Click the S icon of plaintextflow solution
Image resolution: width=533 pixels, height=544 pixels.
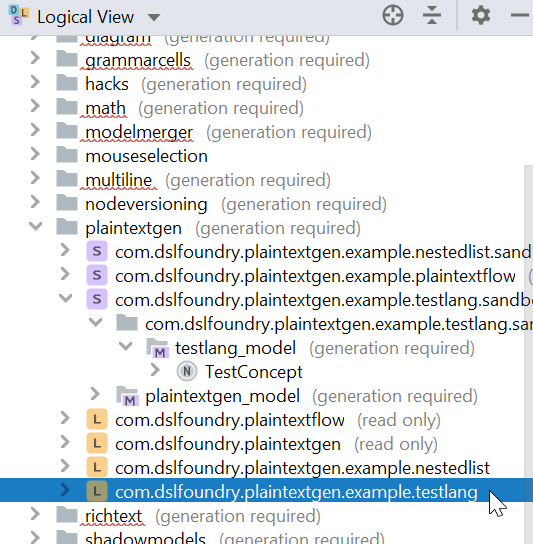(x=97, y=276)
